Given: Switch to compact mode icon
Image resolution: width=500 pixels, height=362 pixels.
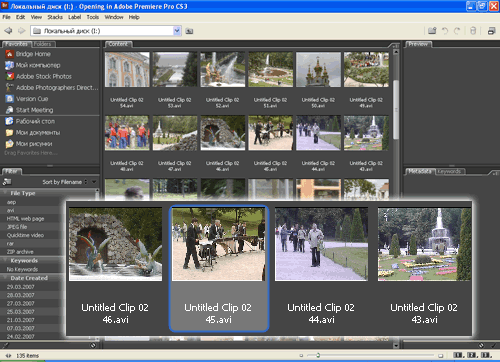Looking at the screenshot, I should 491,31.
